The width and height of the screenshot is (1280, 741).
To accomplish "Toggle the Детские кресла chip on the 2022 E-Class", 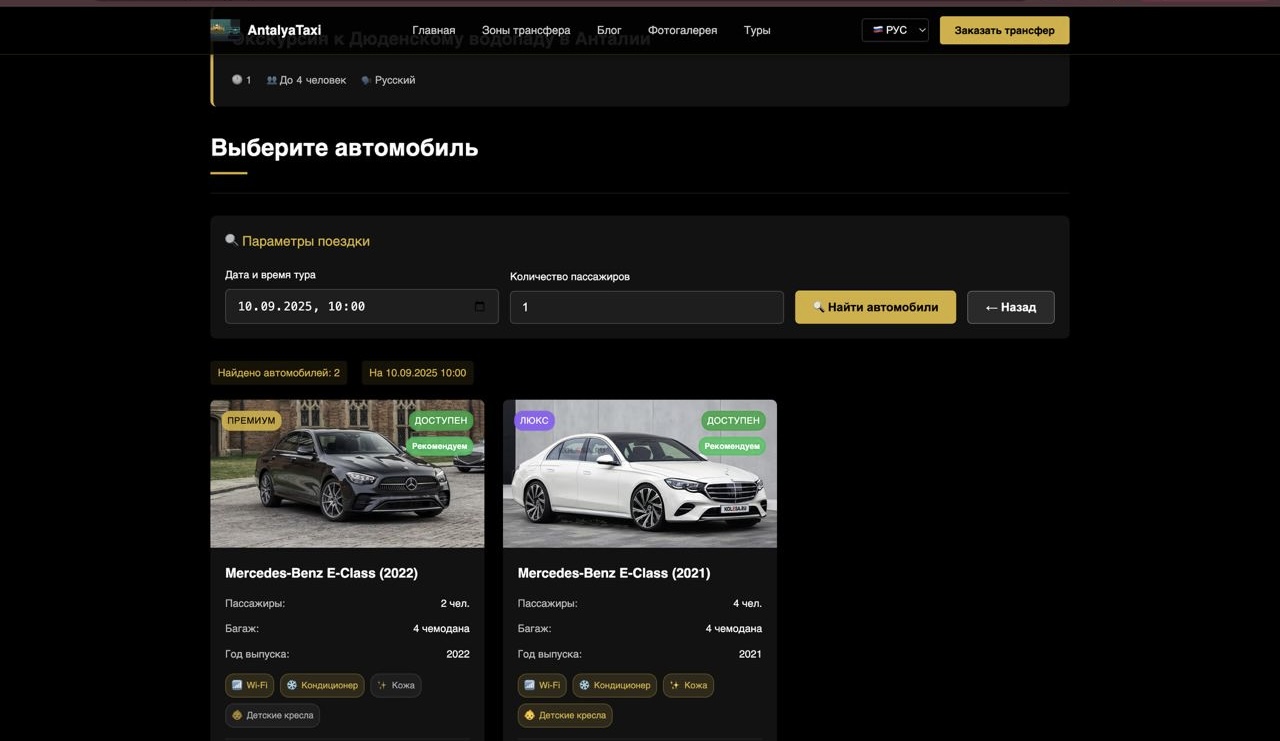I will 272,715.
